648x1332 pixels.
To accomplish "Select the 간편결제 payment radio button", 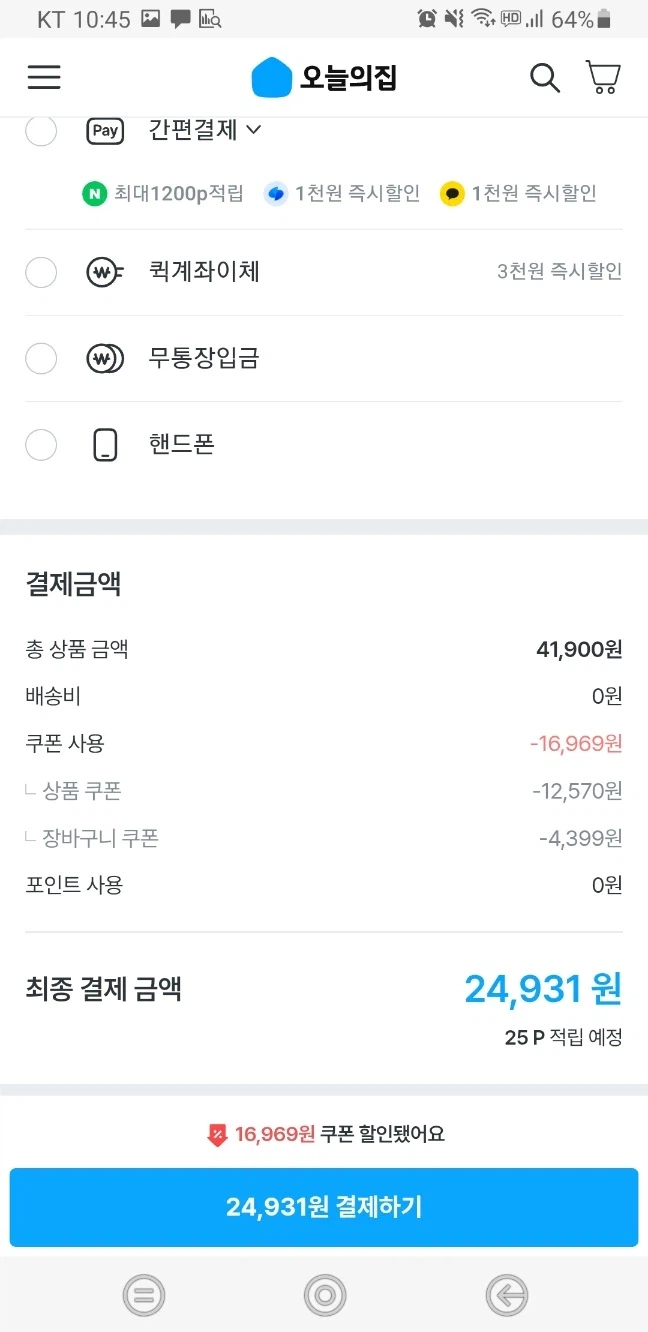I will pos(41,131).
